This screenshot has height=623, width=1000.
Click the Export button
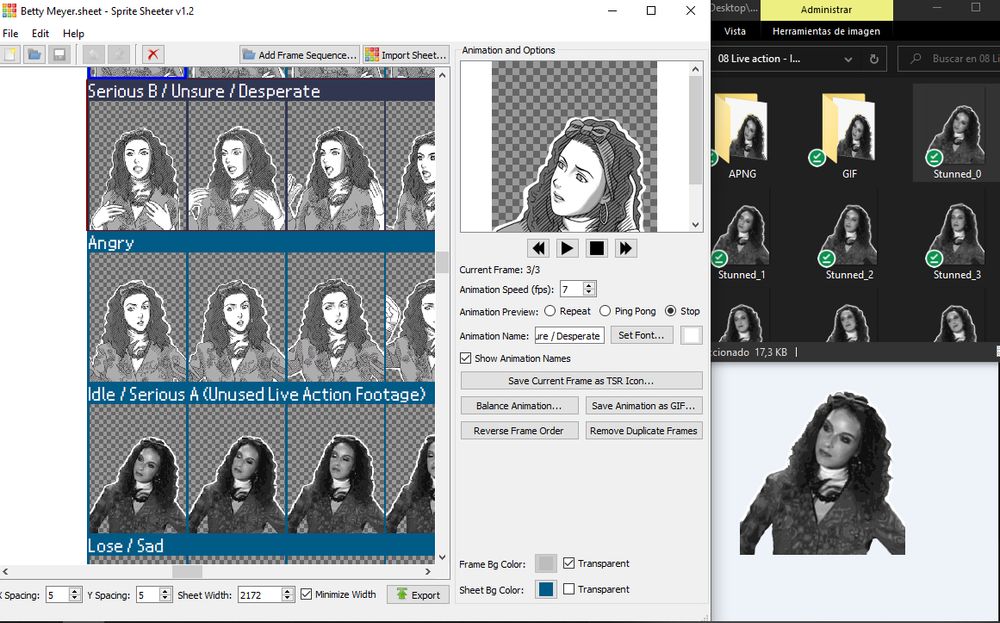click(x=418, y=594)
